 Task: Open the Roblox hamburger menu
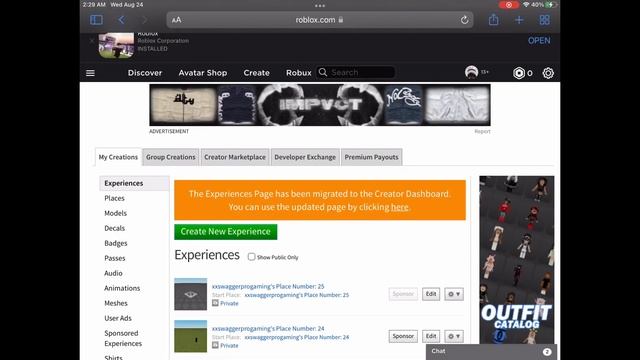coord(90,73)
